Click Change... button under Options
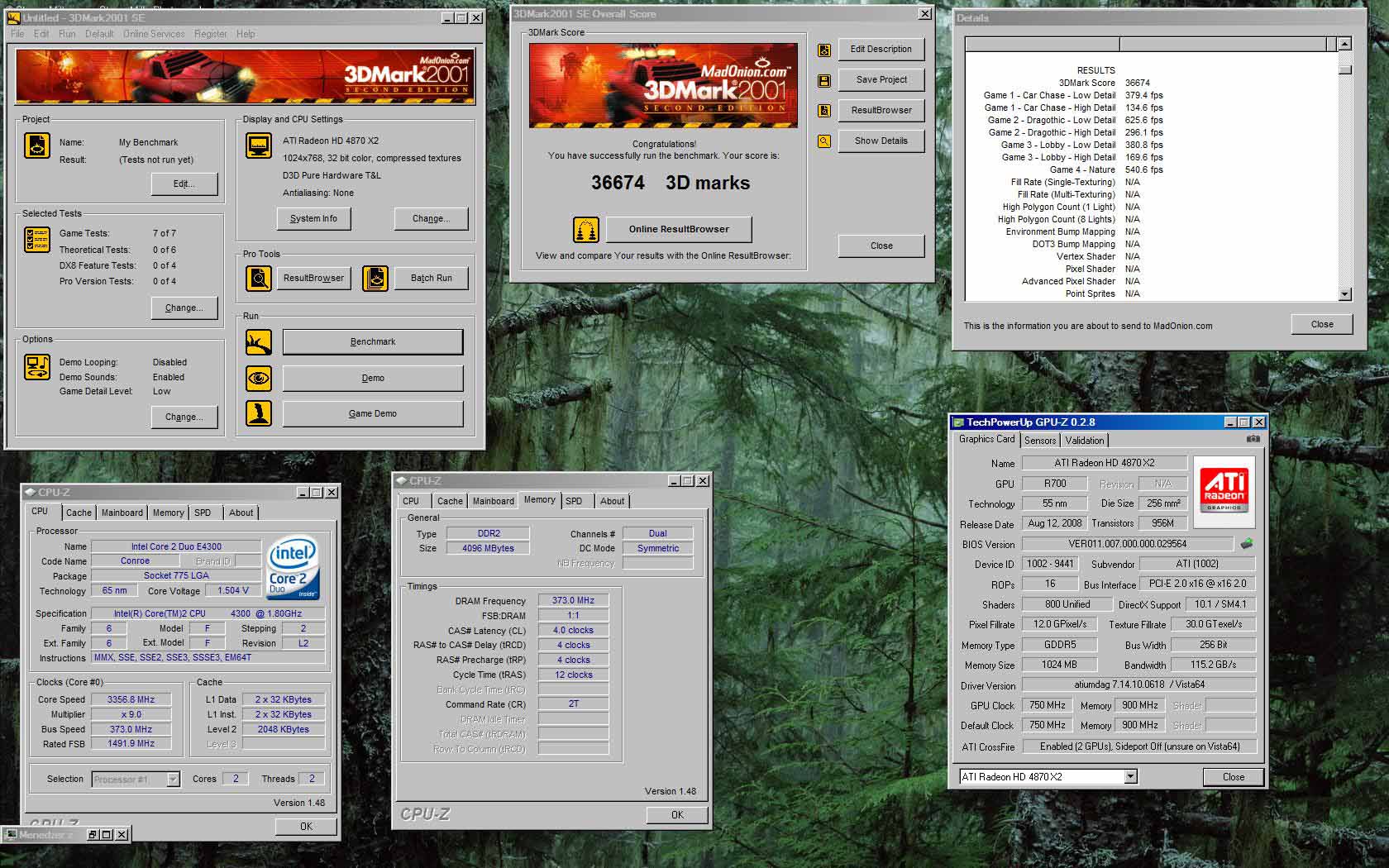The width and height of the screenshot is (1389, 868). click(184, 417)
